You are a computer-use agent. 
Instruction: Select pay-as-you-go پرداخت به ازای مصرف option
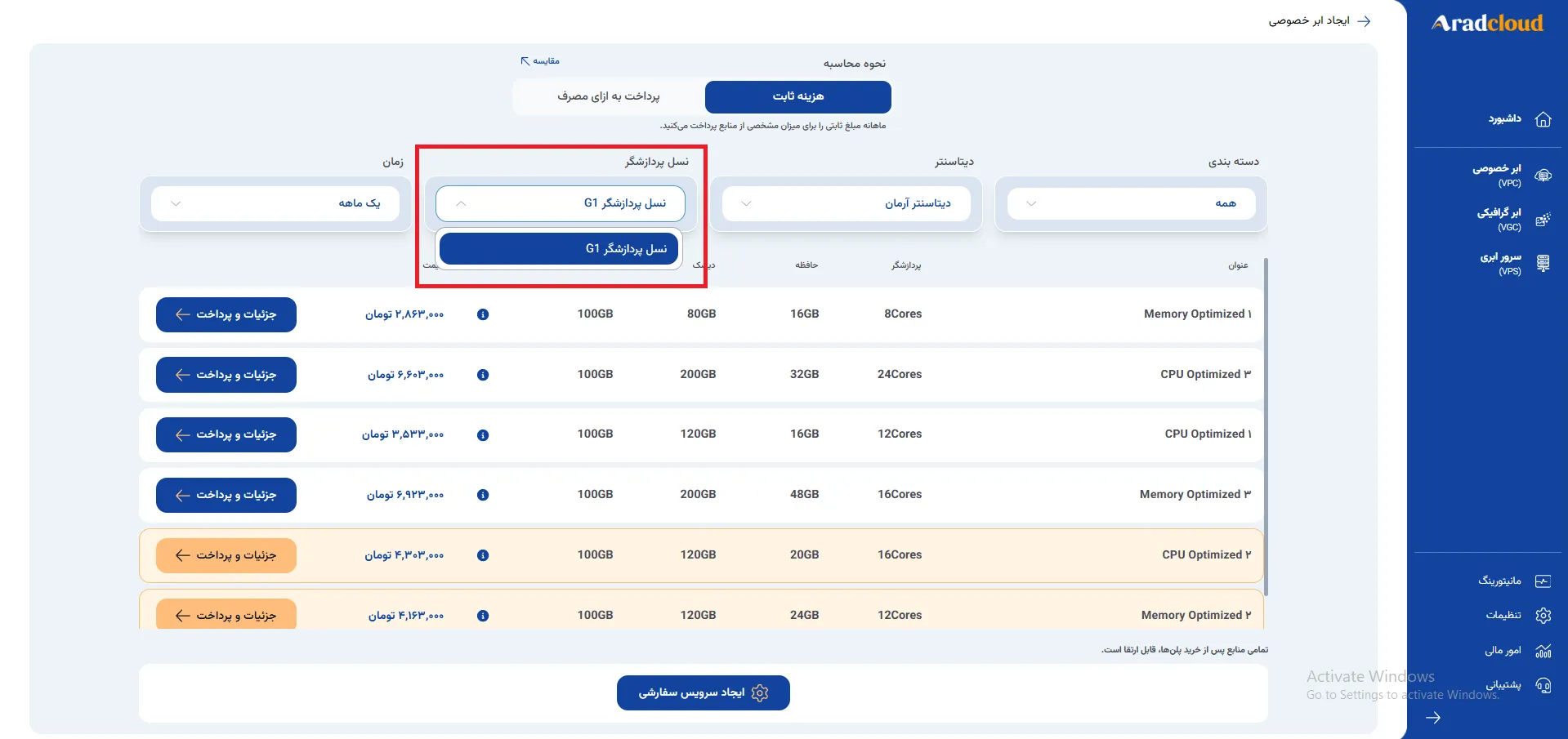609,96
